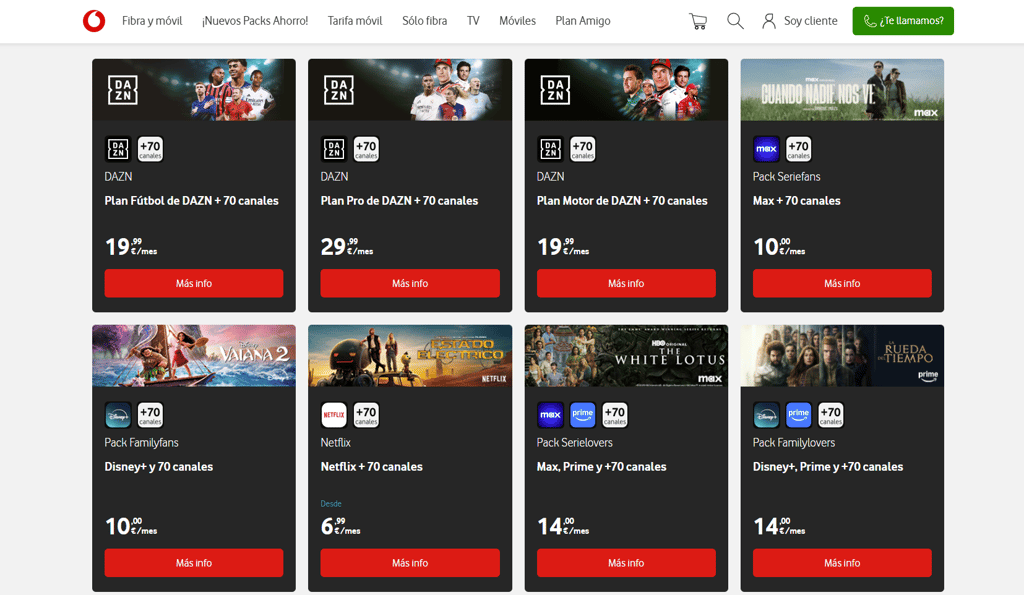
Task: Click Max icon in Pack Seriefans card
Action: coord(766,149)
